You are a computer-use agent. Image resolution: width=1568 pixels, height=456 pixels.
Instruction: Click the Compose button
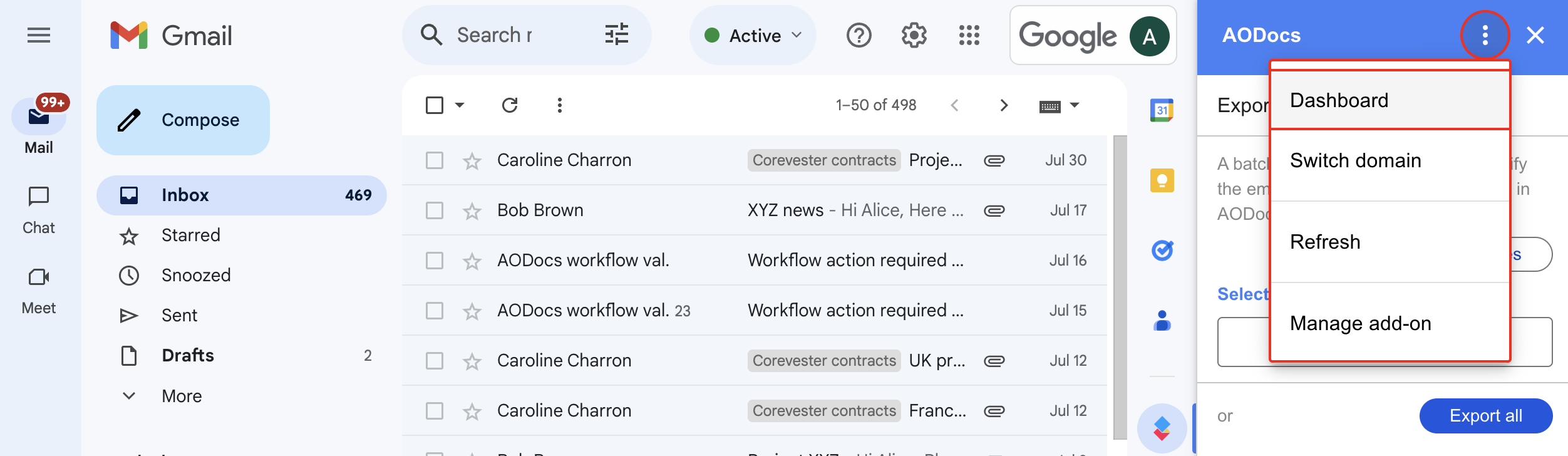tap(183, 120)
